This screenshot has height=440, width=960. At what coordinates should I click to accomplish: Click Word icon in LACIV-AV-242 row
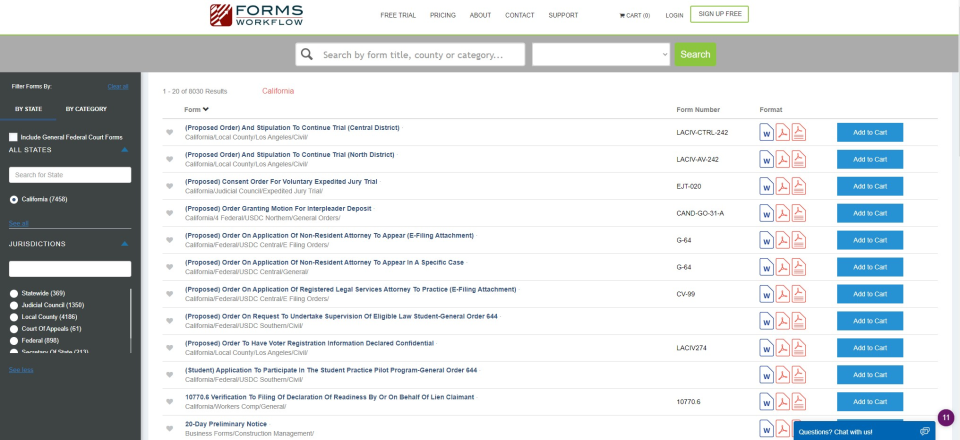(x=767, y=159)
